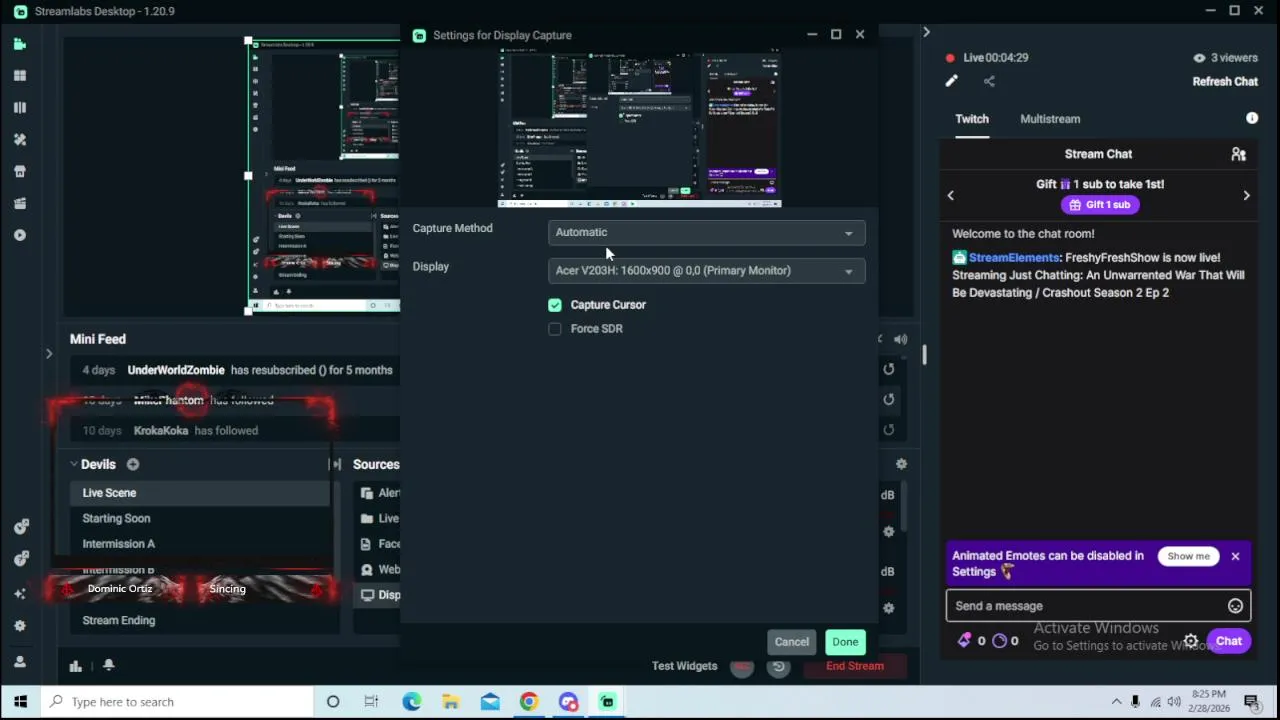Open the Capture Method dropdown

[706, 232]
